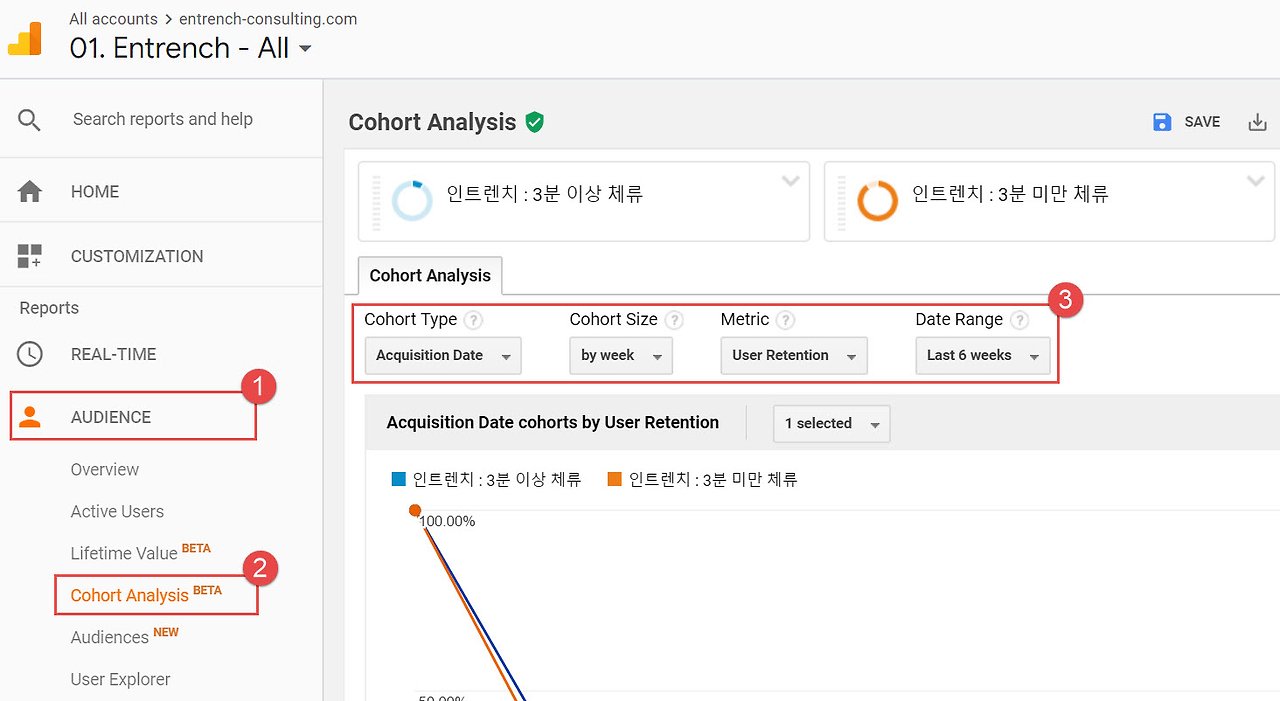This screenshot has width=1280, height=701.
Task: Click the blue legend swatch for 3분 이상 체류
Action: (x=399, y=480)
